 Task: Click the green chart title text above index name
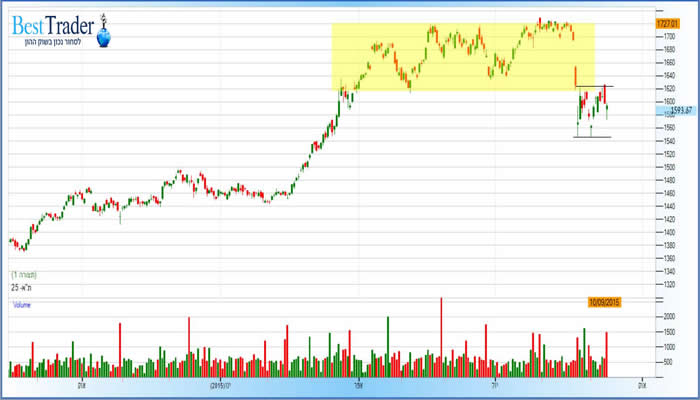coord(23,274)
